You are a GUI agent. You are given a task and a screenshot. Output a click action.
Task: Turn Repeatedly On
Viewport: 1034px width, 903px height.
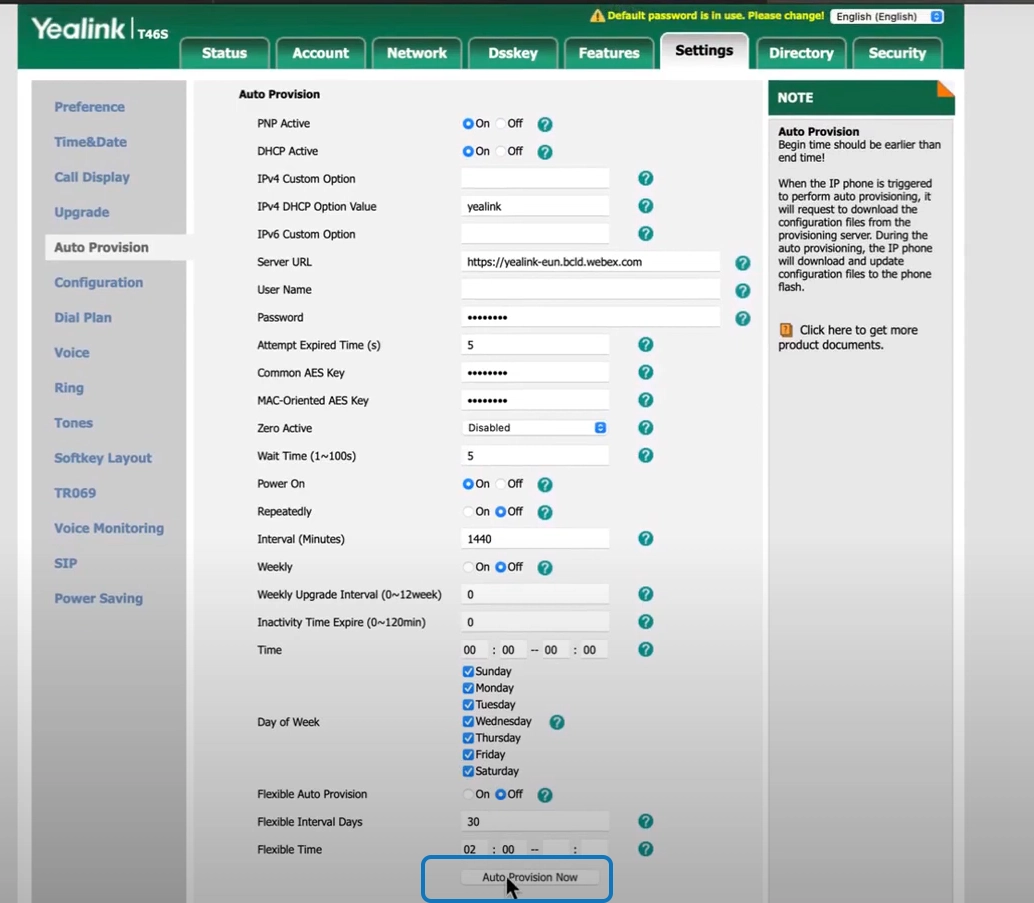click(x=468, y=511)
